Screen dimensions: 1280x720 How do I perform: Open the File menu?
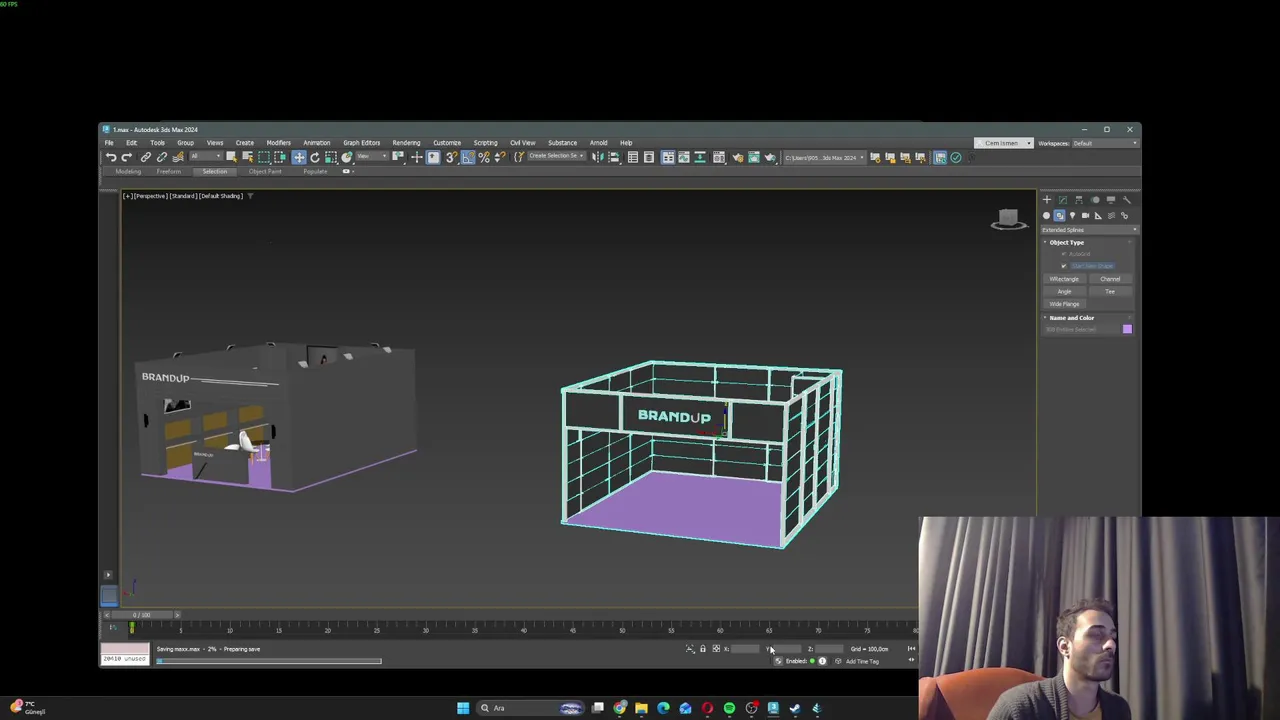point(109,143)
